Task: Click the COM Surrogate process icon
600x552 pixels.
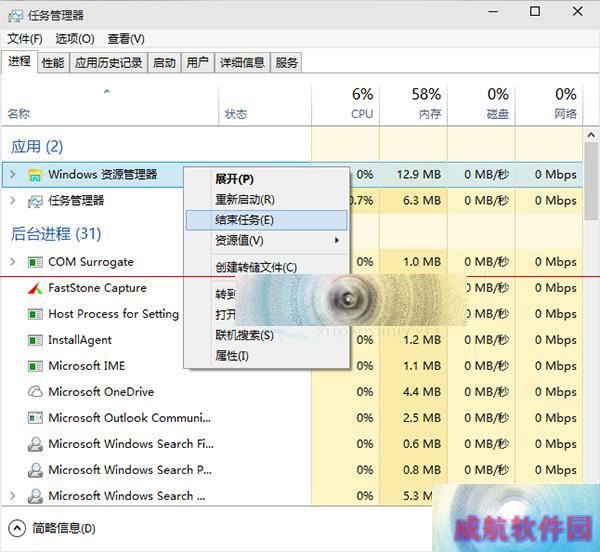Action: click(35, 262)
